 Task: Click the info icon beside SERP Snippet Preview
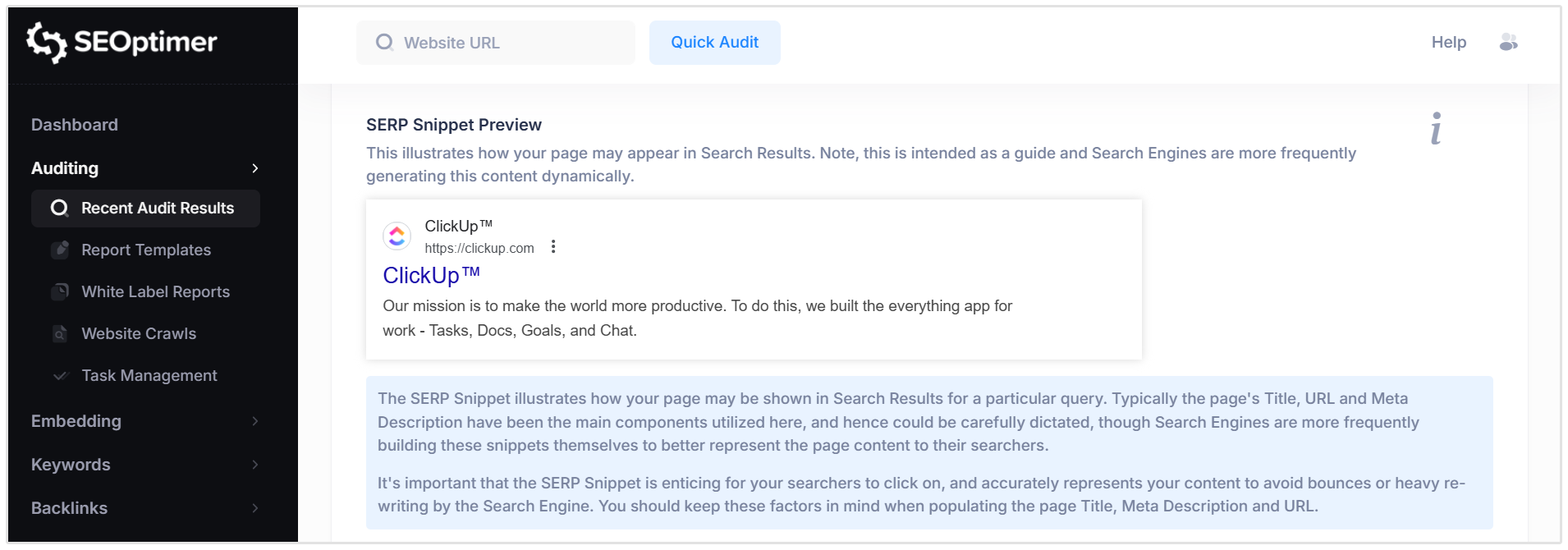(x=1435, y=128)
